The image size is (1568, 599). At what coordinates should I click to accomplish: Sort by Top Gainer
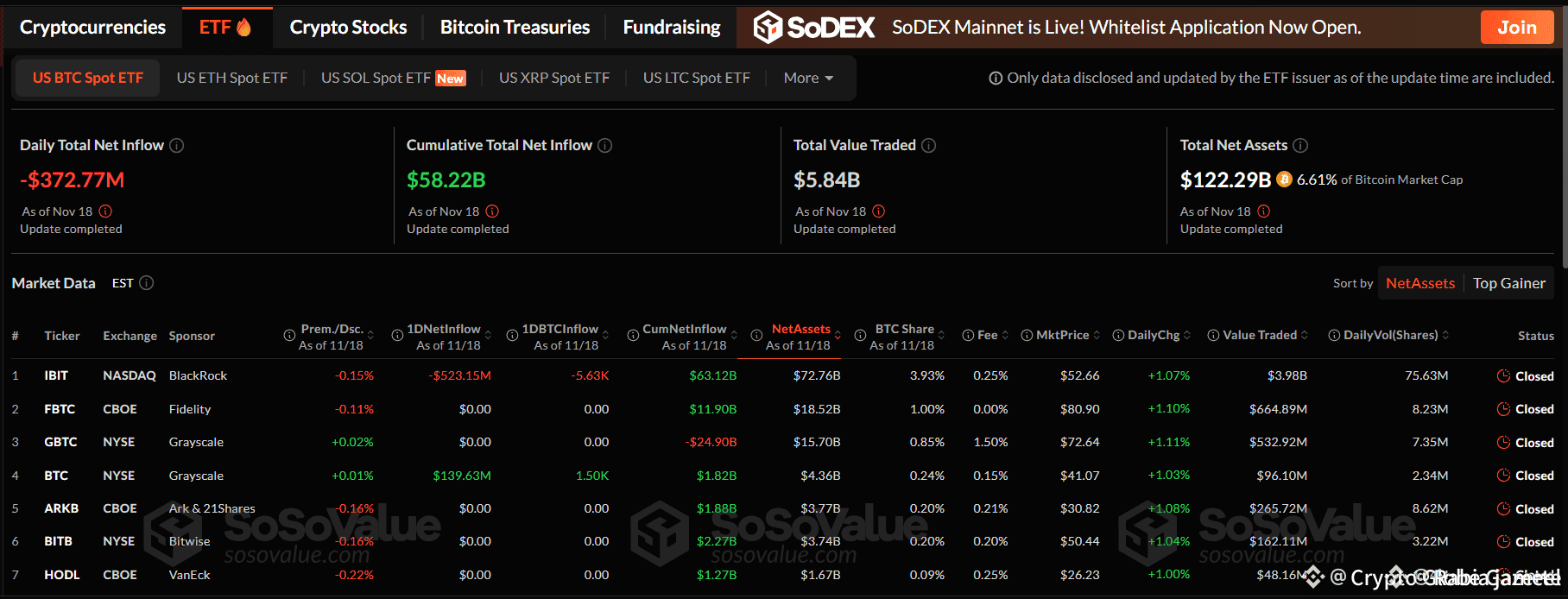click(x=1509, y=283)
